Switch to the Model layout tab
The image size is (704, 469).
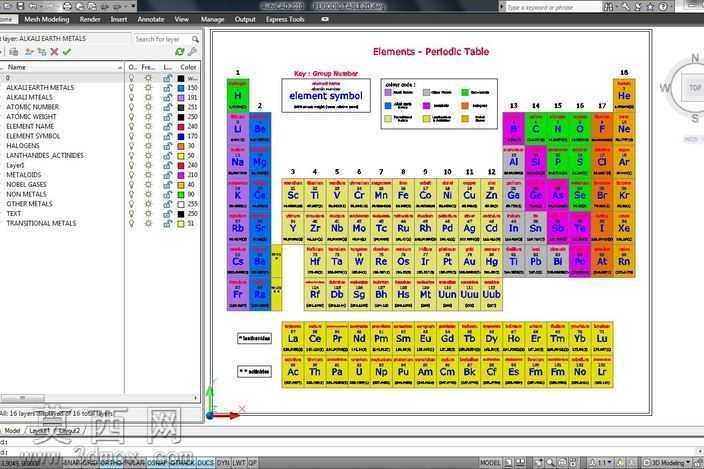click(x=13, y=430)
